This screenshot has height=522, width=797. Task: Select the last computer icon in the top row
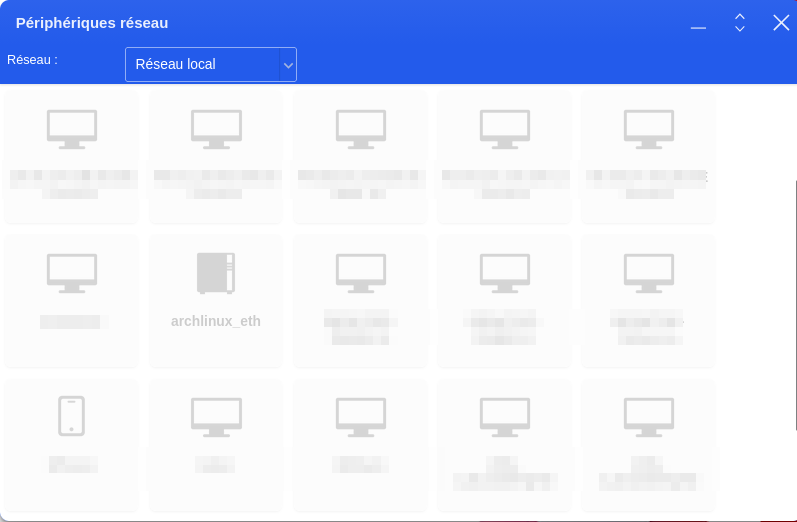[x=648, y=129]
